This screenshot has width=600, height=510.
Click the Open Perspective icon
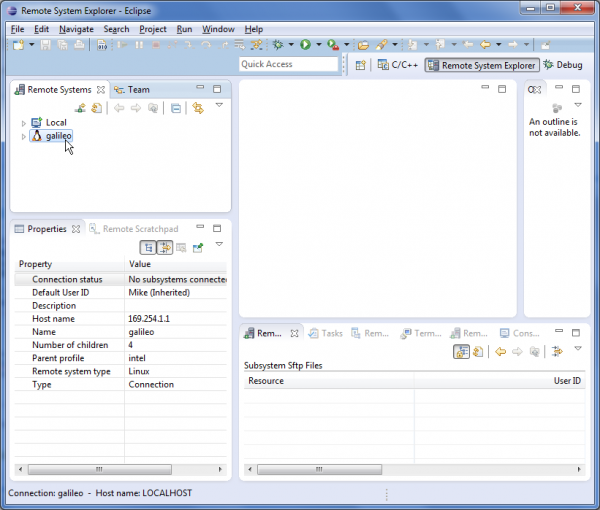[x=360, y=65]
